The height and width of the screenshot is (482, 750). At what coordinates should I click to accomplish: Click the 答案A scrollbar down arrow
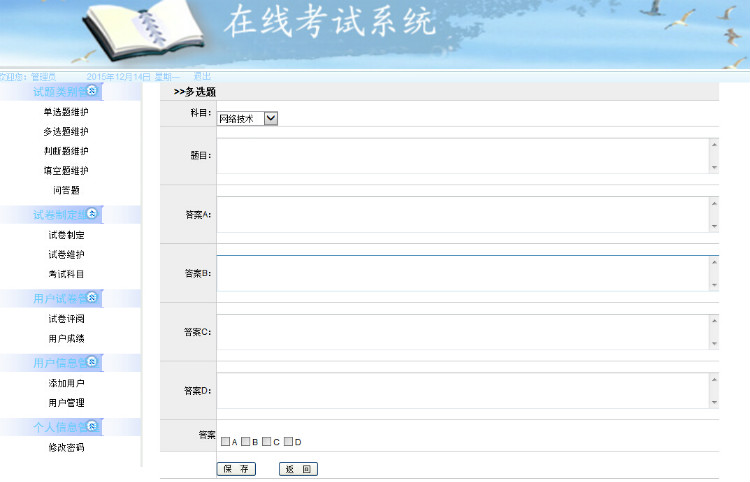(x=714, y=226)
